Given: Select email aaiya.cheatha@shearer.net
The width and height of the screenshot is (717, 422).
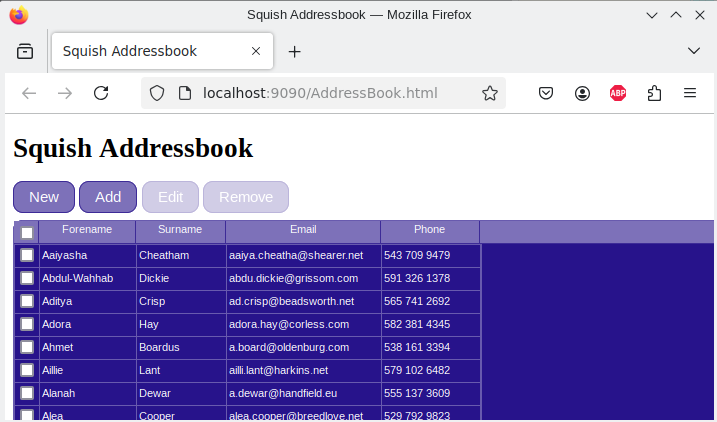Looking at the screenshot, I should pyautogui.click(x=304, y=256).
